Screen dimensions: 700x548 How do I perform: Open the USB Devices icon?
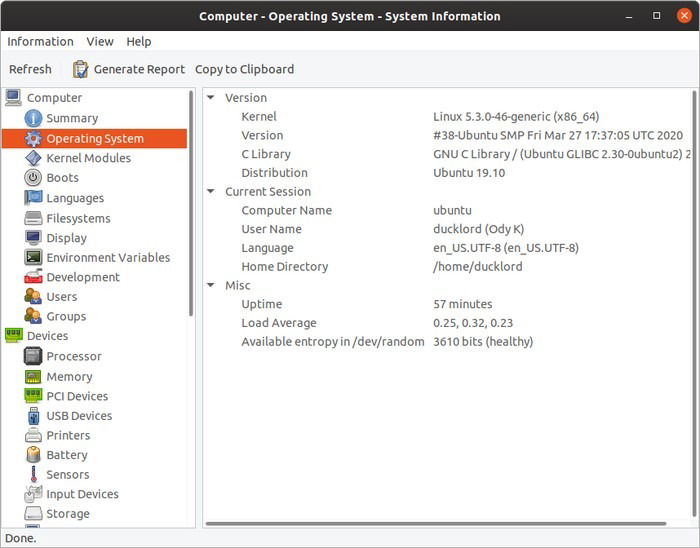point(33,416)
